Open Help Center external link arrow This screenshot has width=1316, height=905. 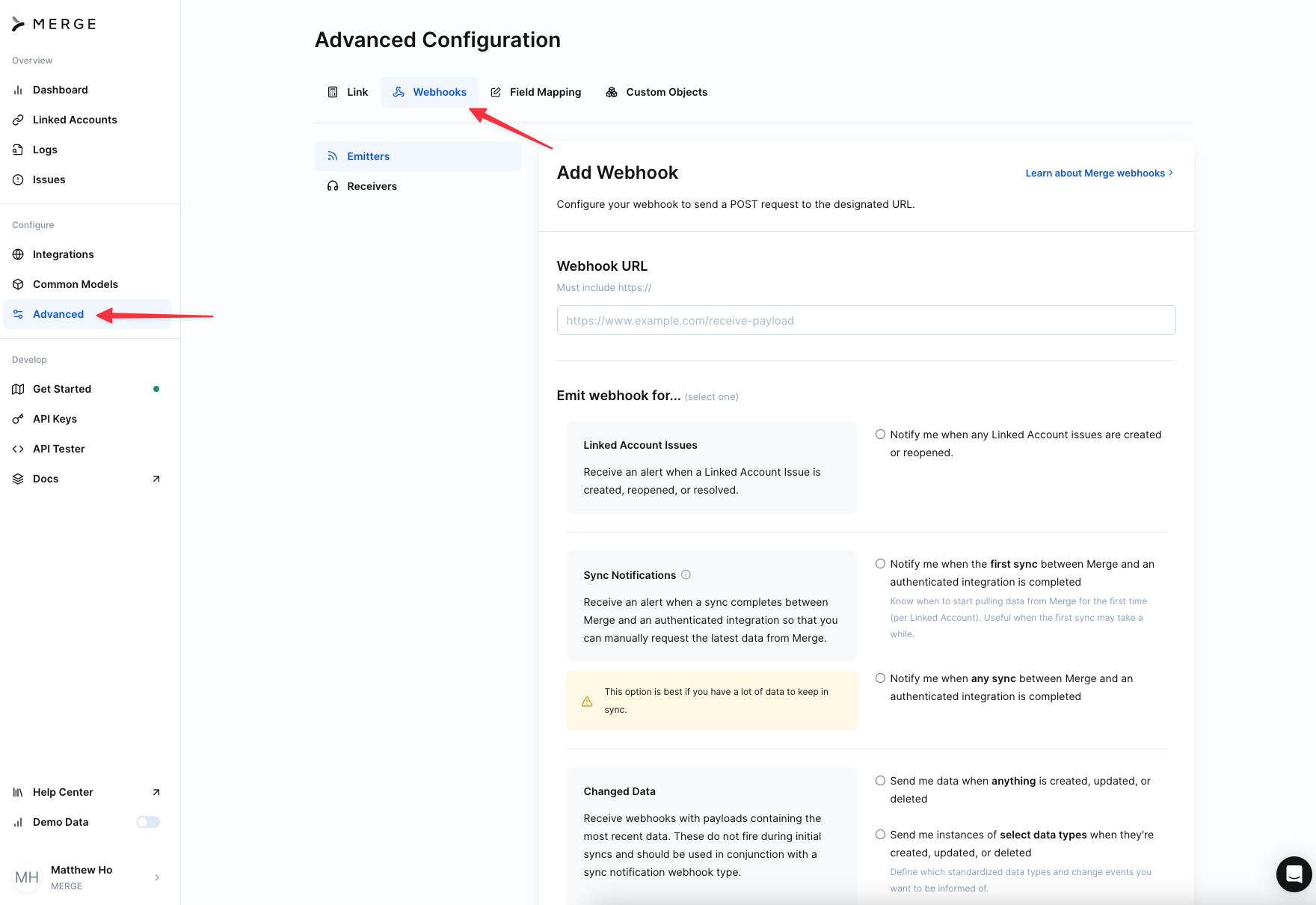click(x=156, y=792)
